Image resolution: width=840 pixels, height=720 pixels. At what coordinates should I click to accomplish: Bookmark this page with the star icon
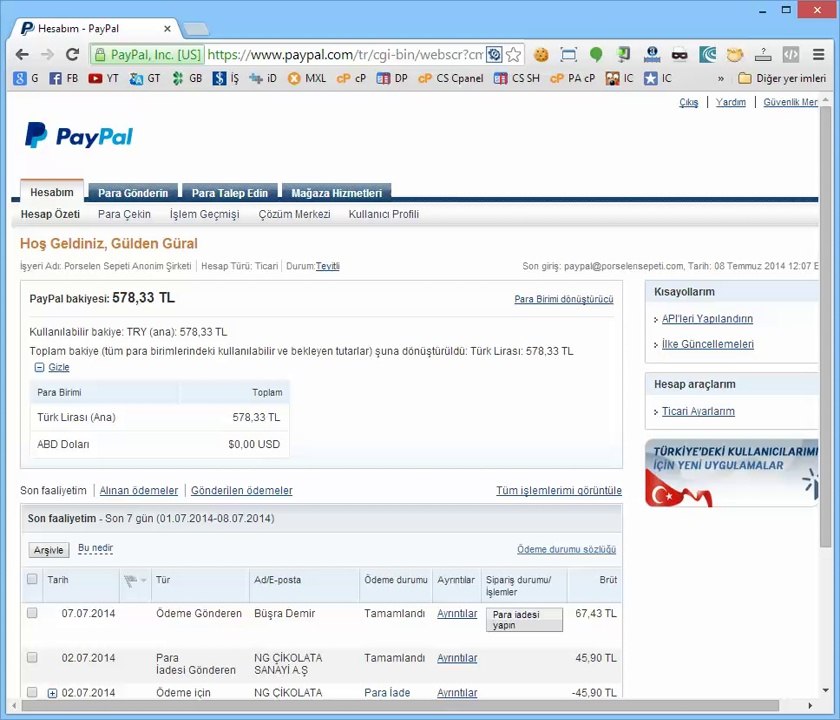click(x=513, y=54)
